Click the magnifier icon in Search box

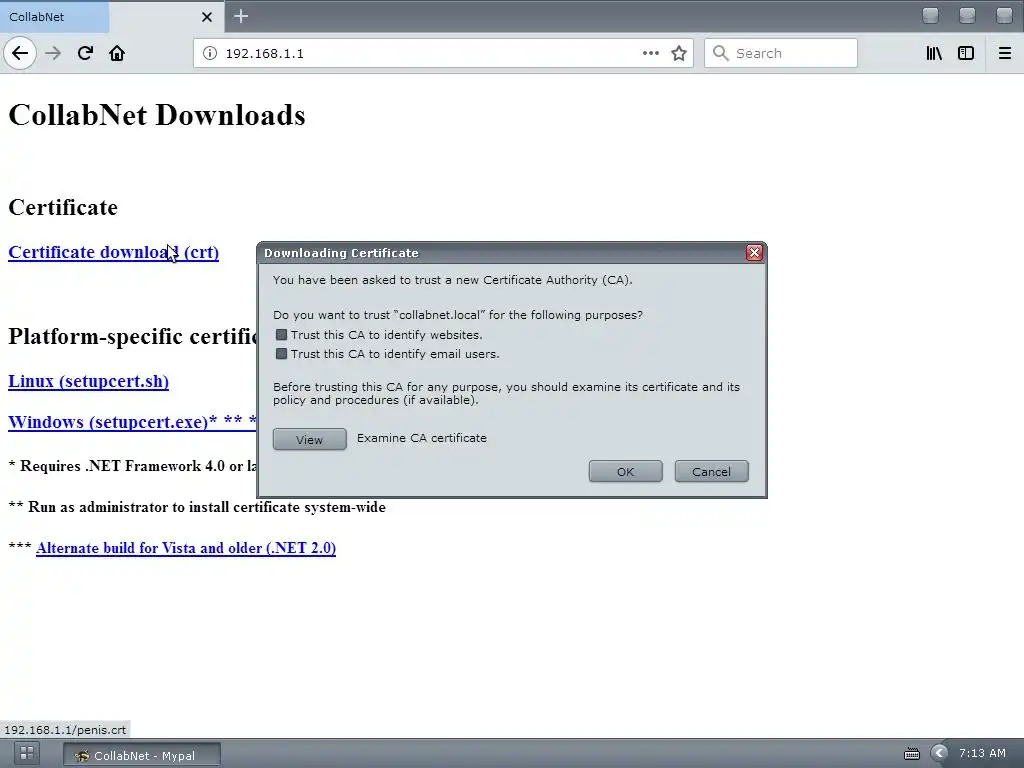(x=720, y=53)
